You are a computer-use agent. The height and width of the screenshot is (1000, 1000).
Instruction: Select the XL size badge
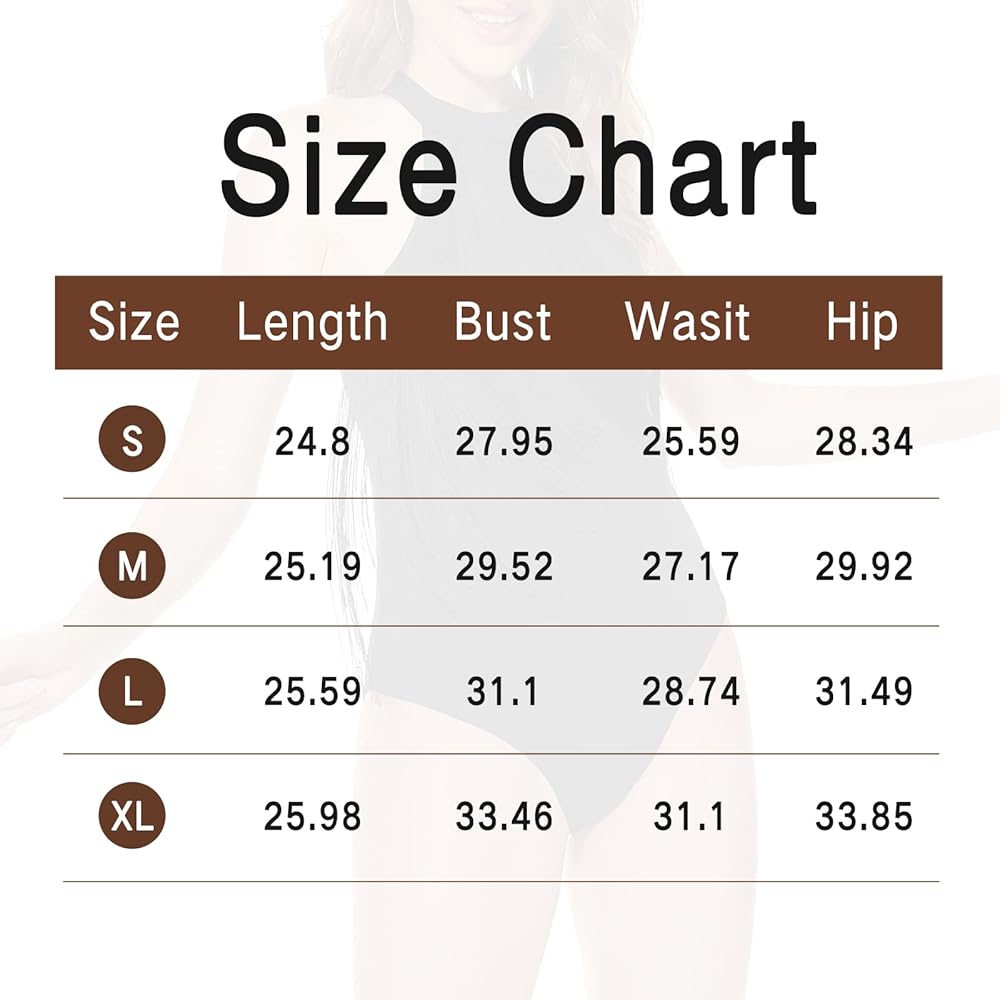pos(132,817)
